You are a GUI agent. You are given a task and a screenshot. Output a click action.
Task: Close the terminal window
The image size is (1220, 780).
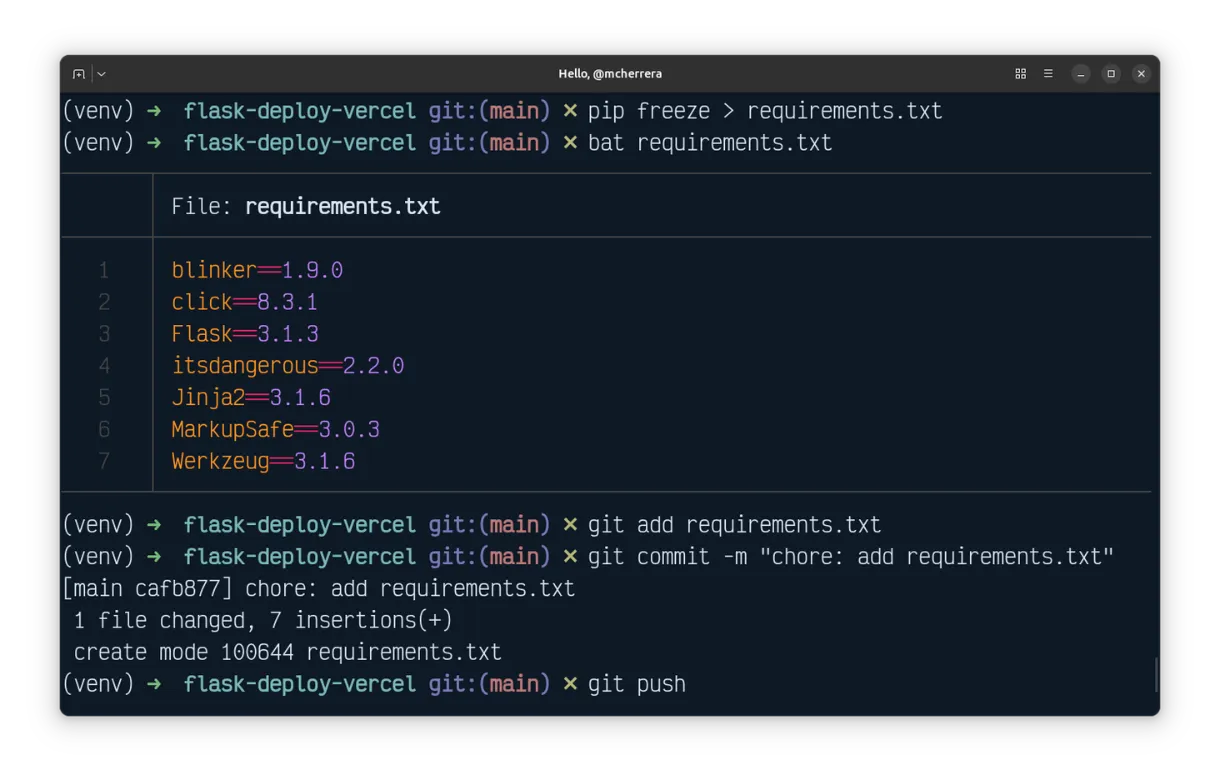tap(1141, 74)
